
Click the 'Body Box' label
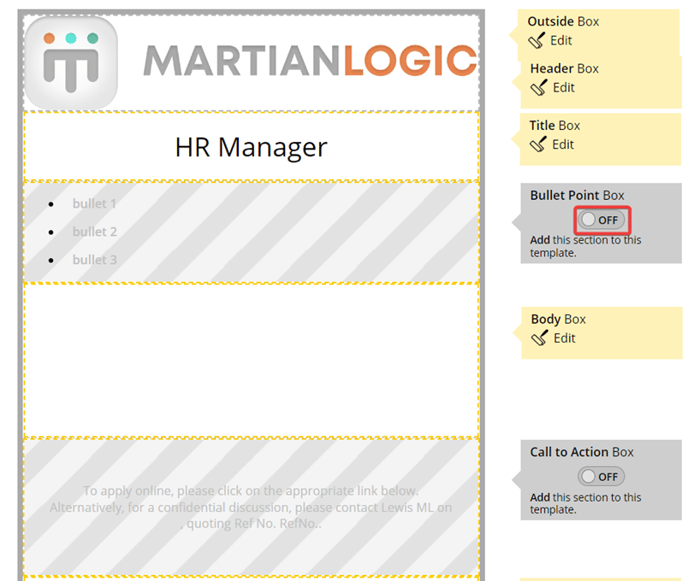click(558, 319)
